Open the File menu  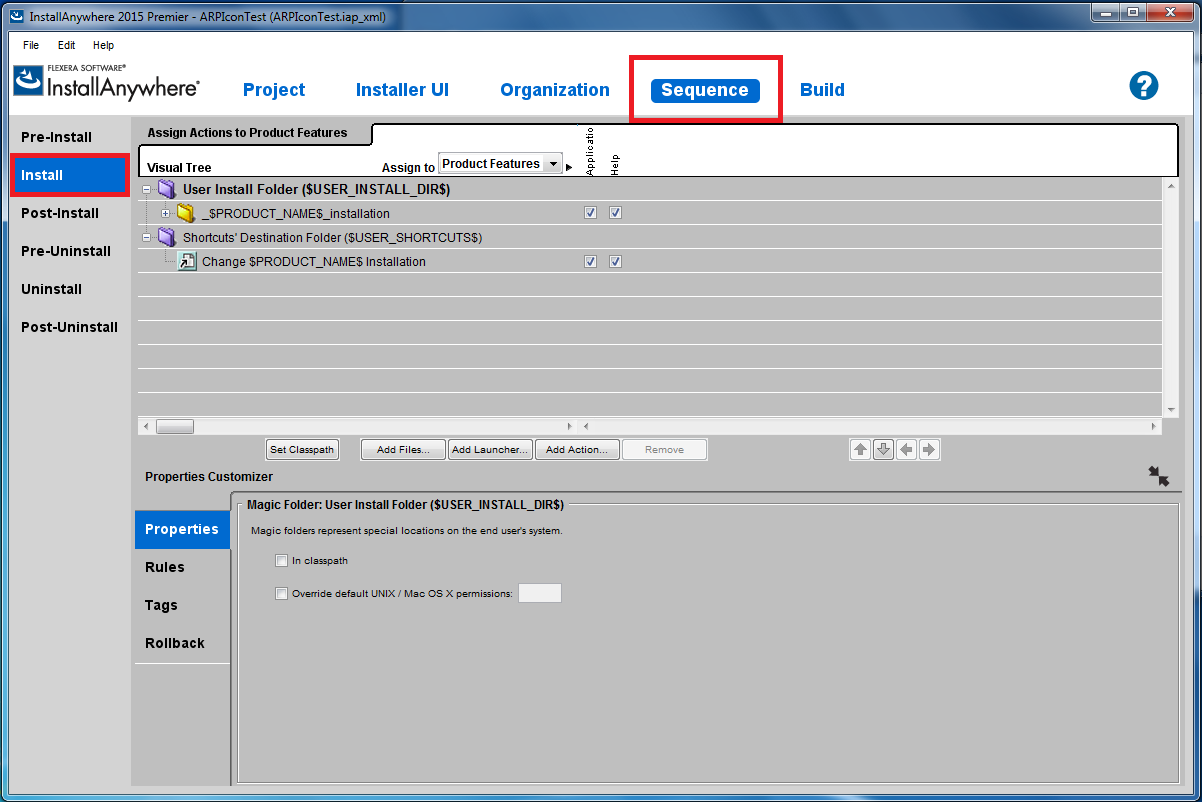tap(31, 45)
